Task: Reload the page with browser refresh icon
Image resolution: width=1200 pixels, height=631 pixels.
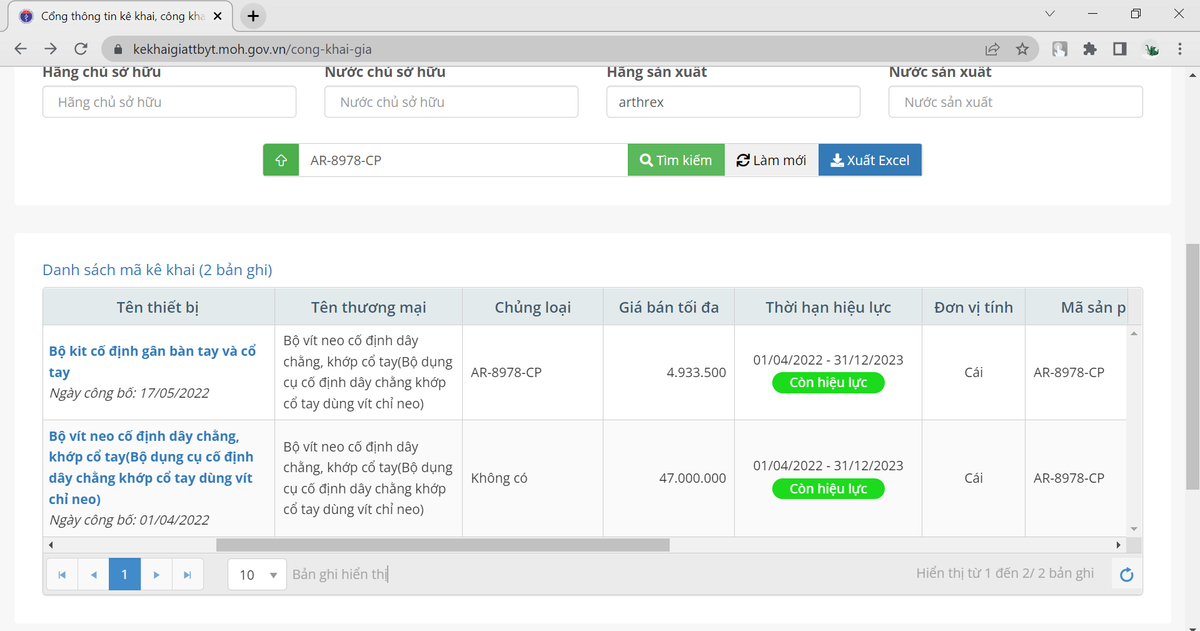Action: pos(81,49)
